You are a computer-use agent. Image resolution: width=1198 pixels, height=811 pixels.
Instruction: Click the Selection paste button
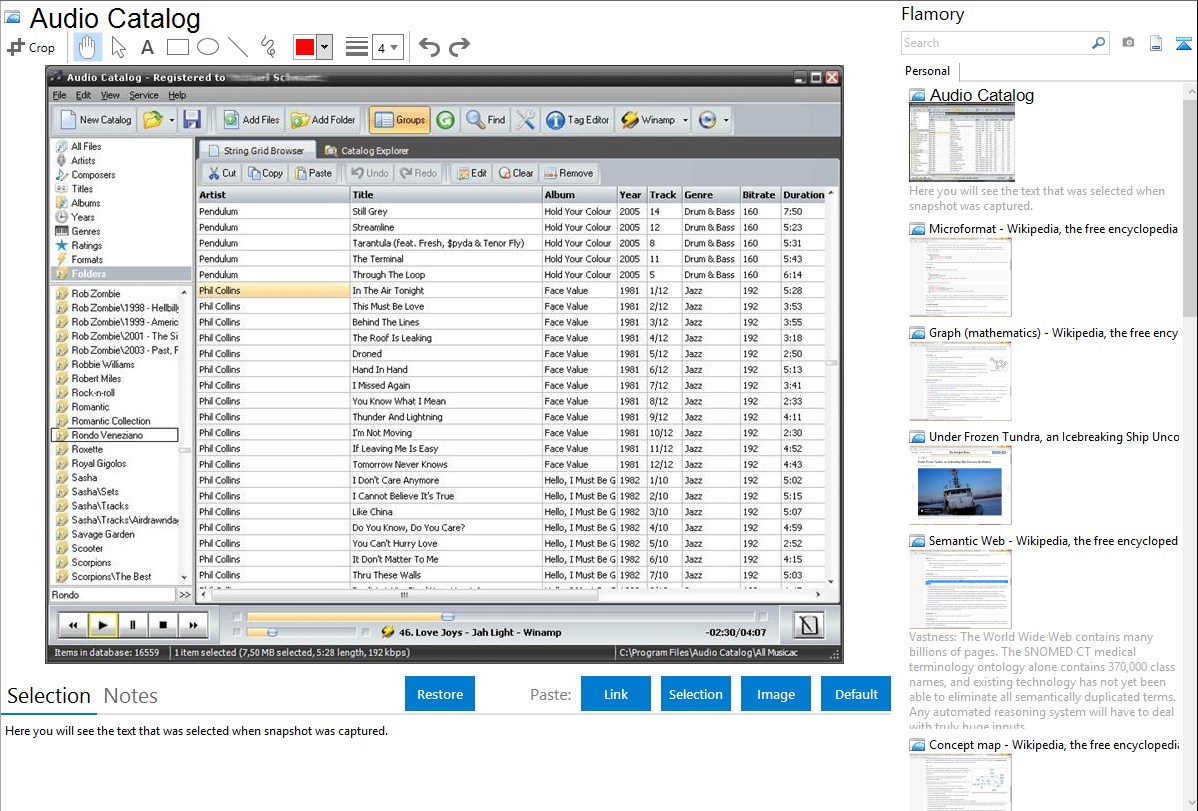click(x=695, y=694)
